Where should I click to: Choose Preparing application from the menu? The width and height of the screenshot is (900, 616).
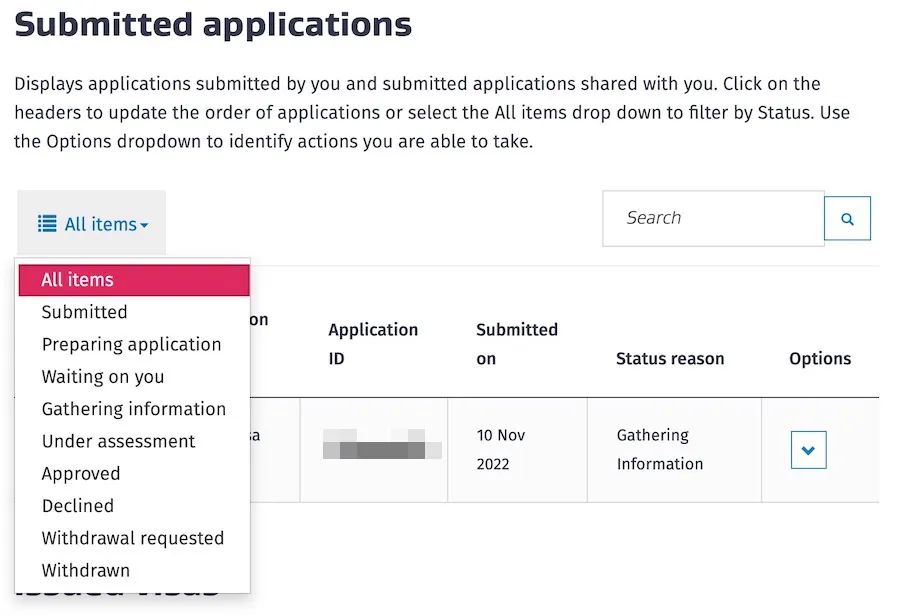point(131,344)
